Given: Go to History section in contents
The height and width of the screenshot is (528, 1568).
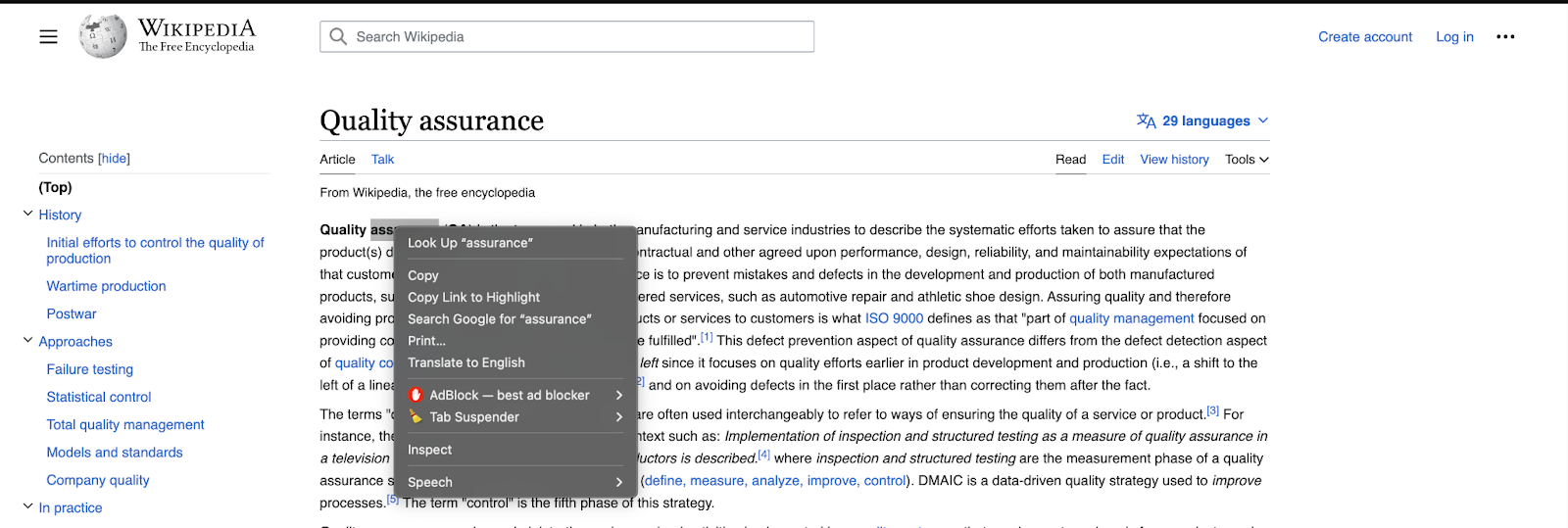Looking at the screenshot, I should (x=60, y=215).
